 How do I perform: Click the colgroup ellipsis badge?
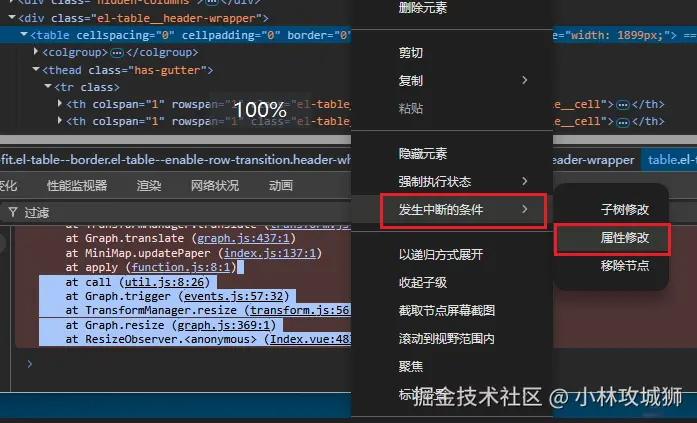click(117, 53)
